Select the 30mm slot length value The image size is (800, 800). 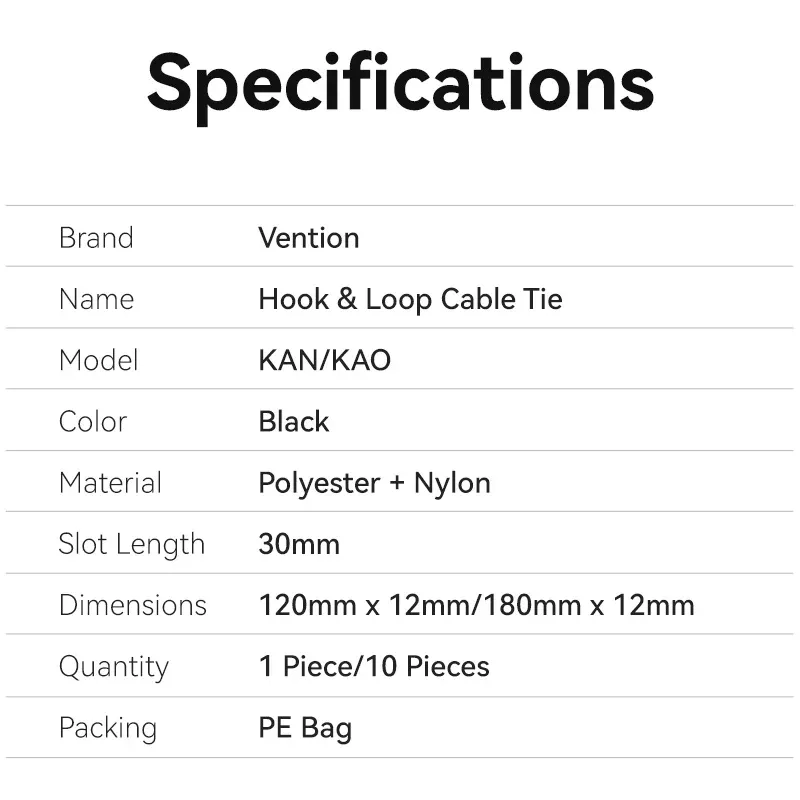click(x=299, y=544)
